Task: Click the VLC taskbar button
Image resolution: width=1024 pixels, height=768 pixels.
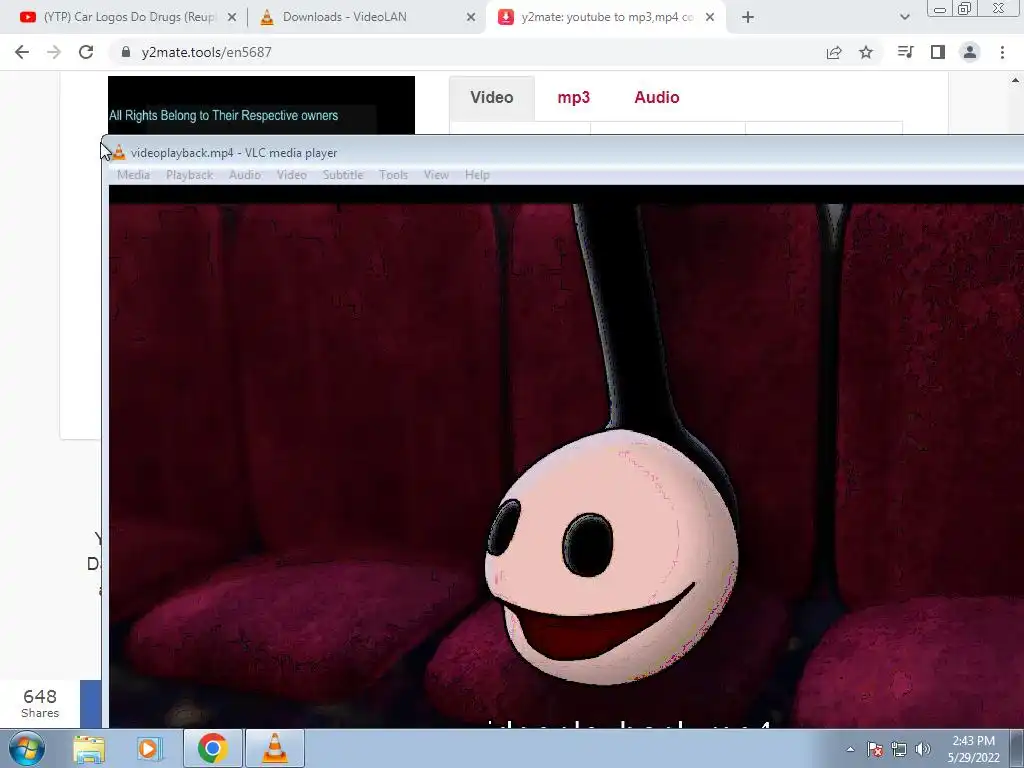Action: pos(275,748)
